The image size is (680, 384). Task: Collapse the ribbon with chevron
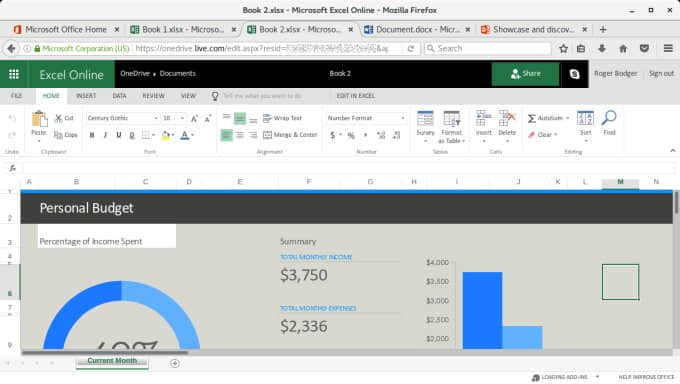pyautogui.click(x=673, y=151)
